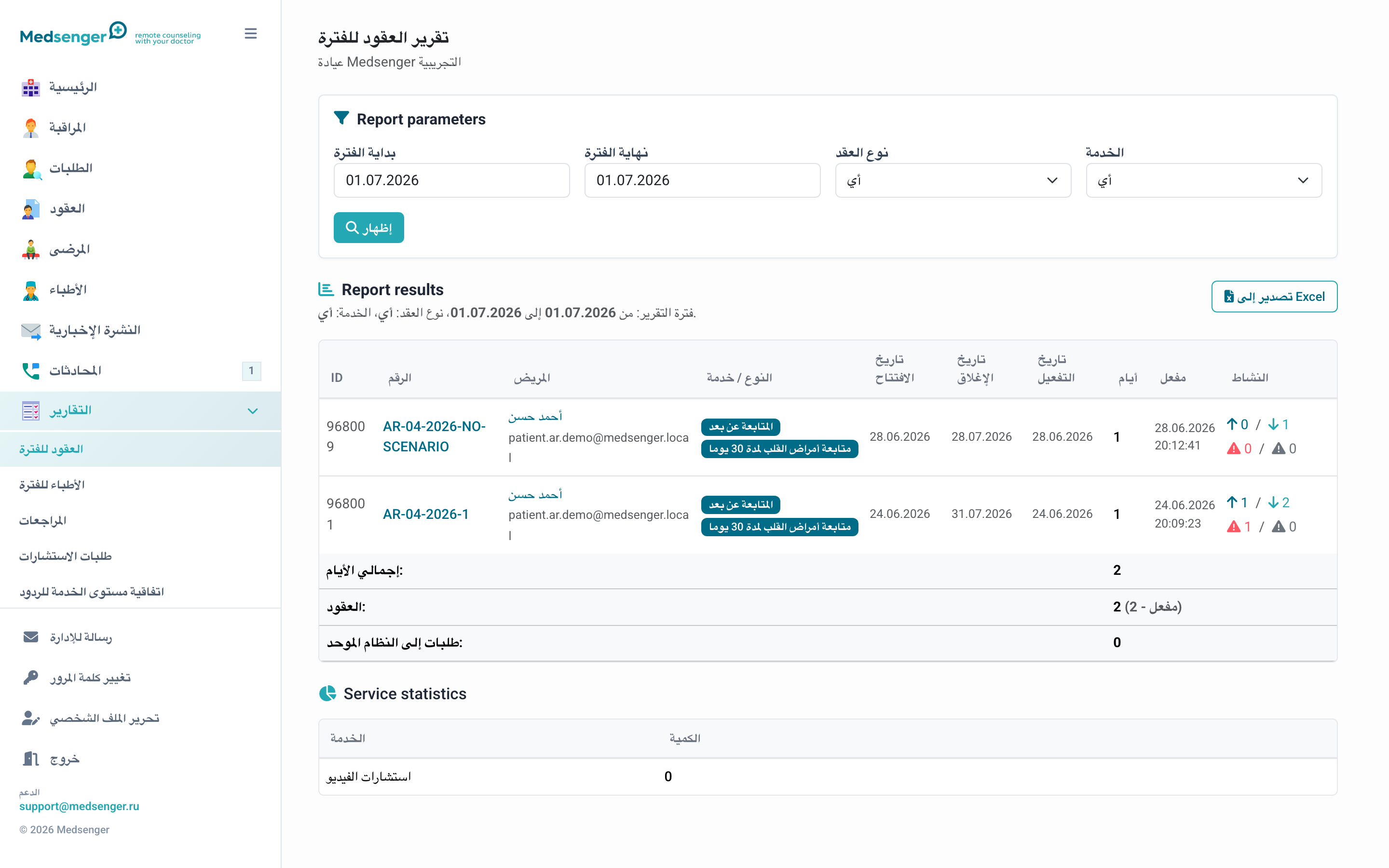
Task: Click the up-arrow activity icon in AR-04-2026-NO-SCENARIO row
Action: pos(1232,424)
